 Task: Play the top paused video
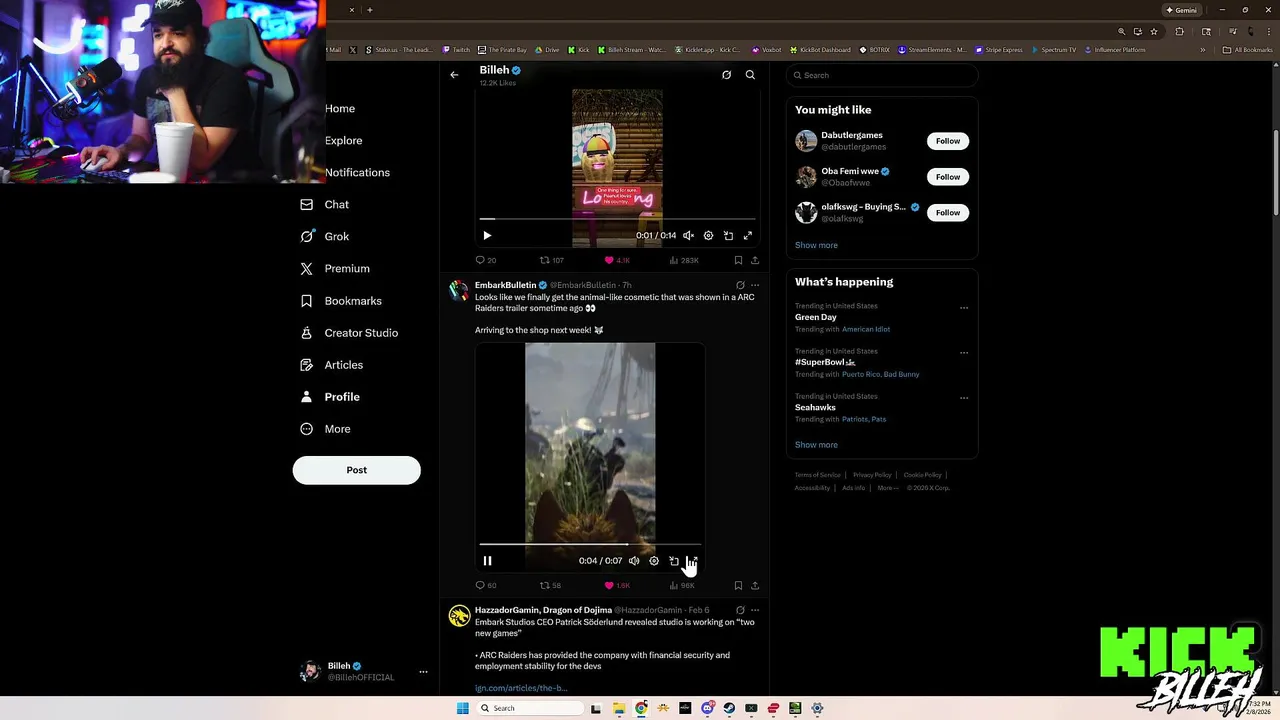[487, 236]
